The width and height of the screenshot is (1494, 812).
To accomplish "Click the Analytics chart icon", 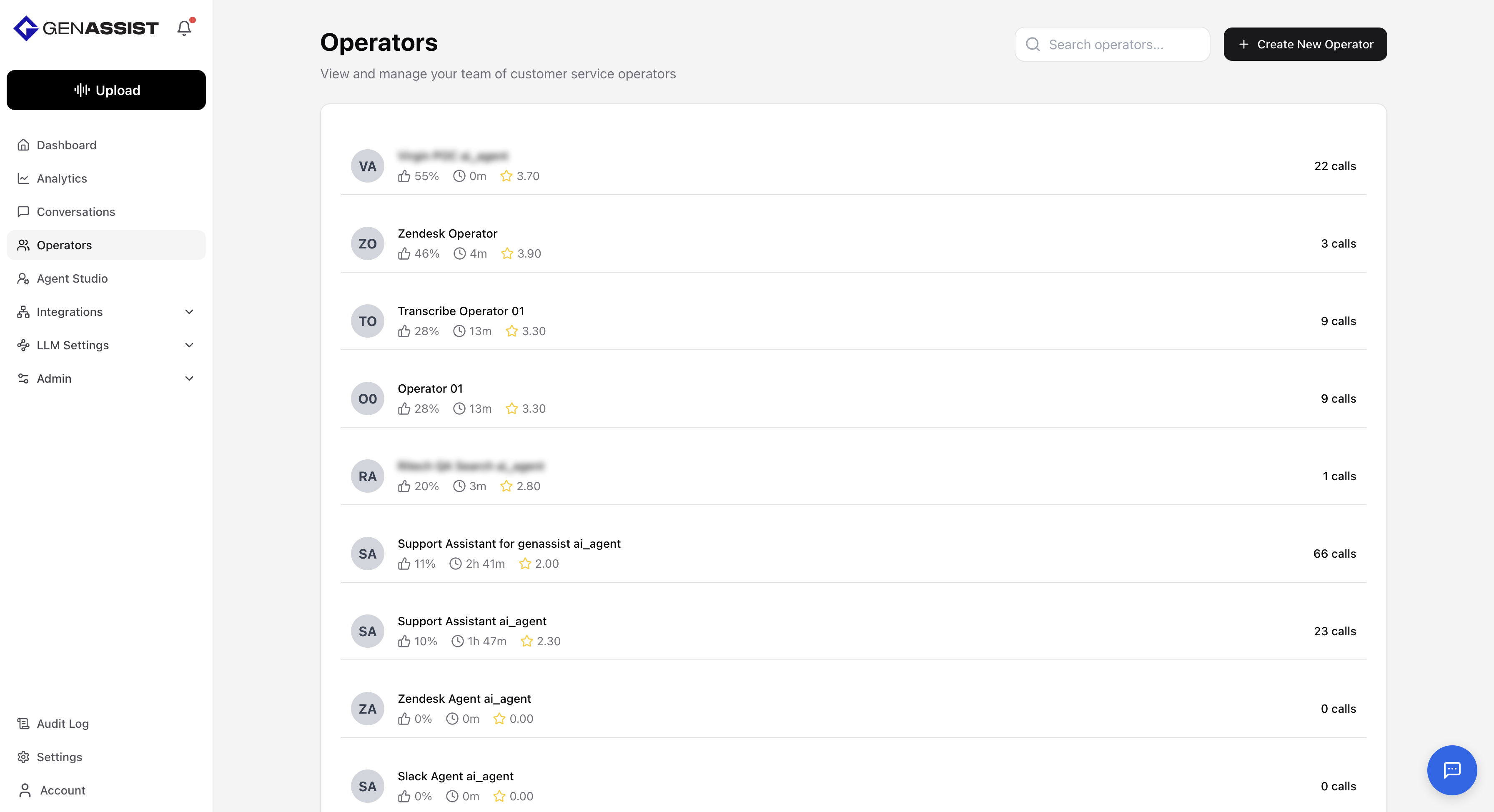I will 23,179.
